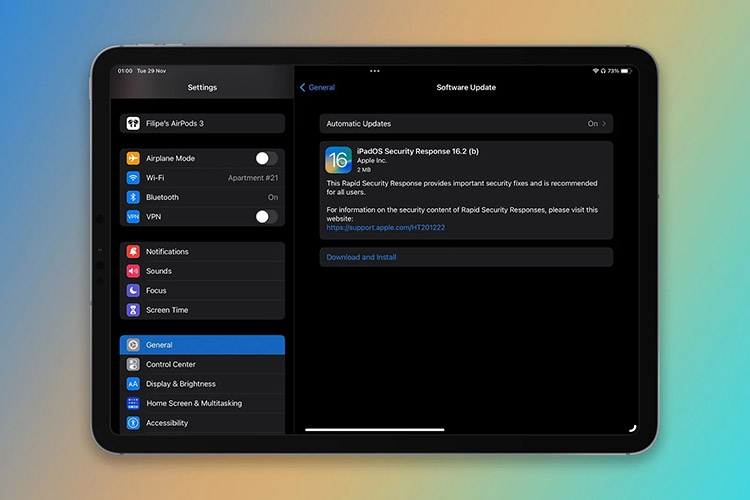Tap the Home Screen & Multitasking icon
Image resolution: width=750 pixels, height=500 pixels.
(133, 403)
